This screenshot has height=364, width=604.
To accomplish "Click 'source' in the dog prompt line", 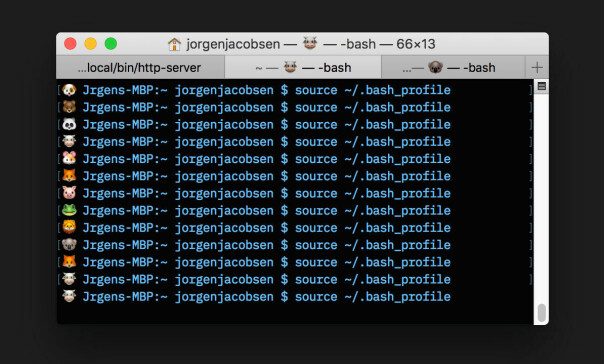I will (x=316, y=91).
